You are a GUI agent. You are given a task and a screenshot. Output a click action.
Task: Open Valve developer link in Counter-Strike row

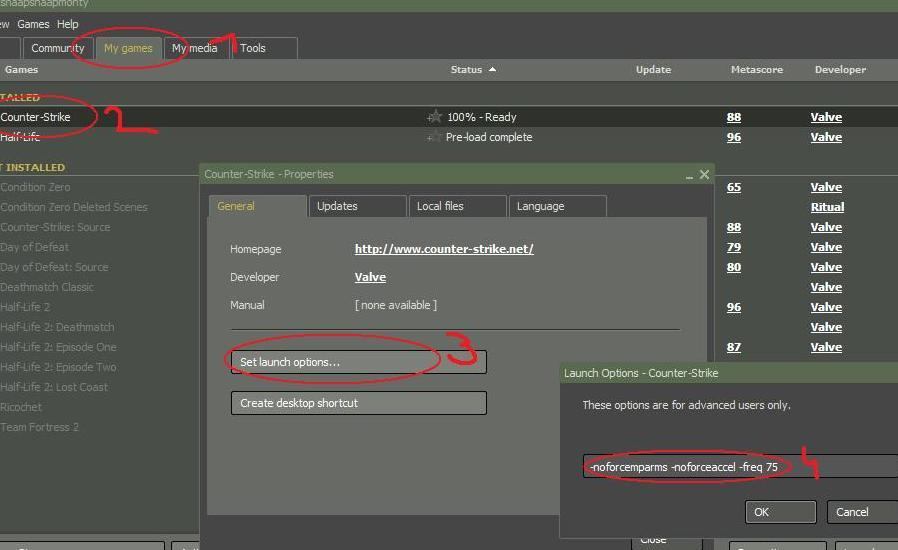(826, 117)
